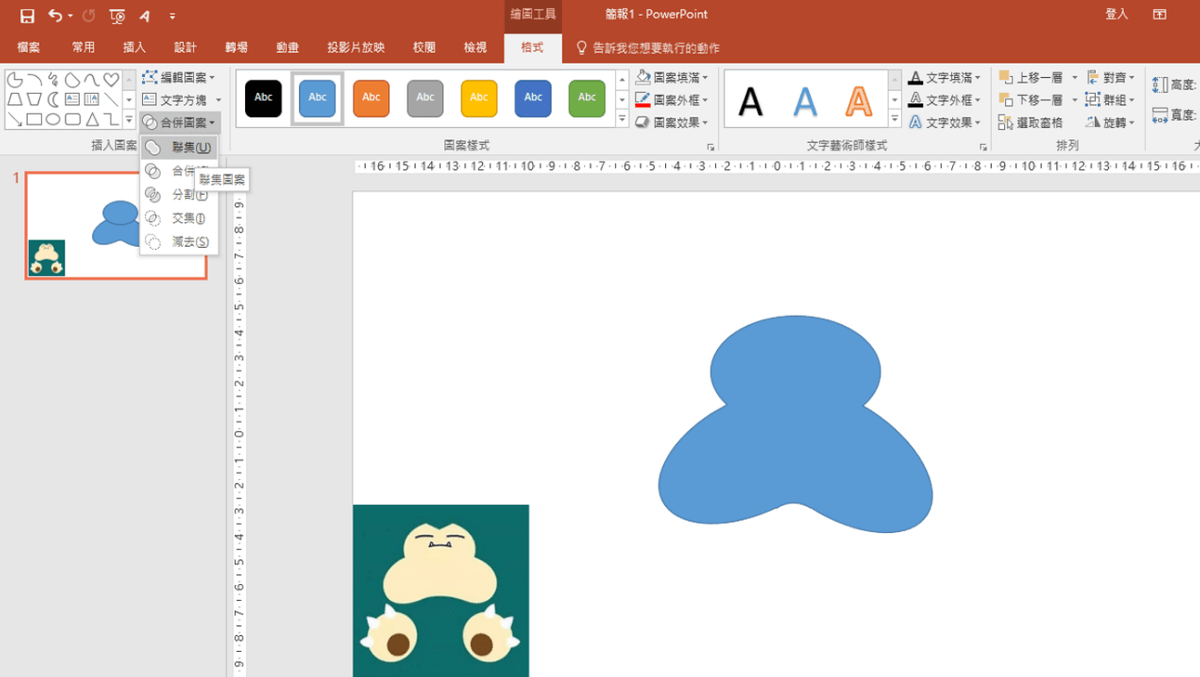1200x677 pixels.
Task: Choose the trapezoid shape
Action: coord(15,99)
